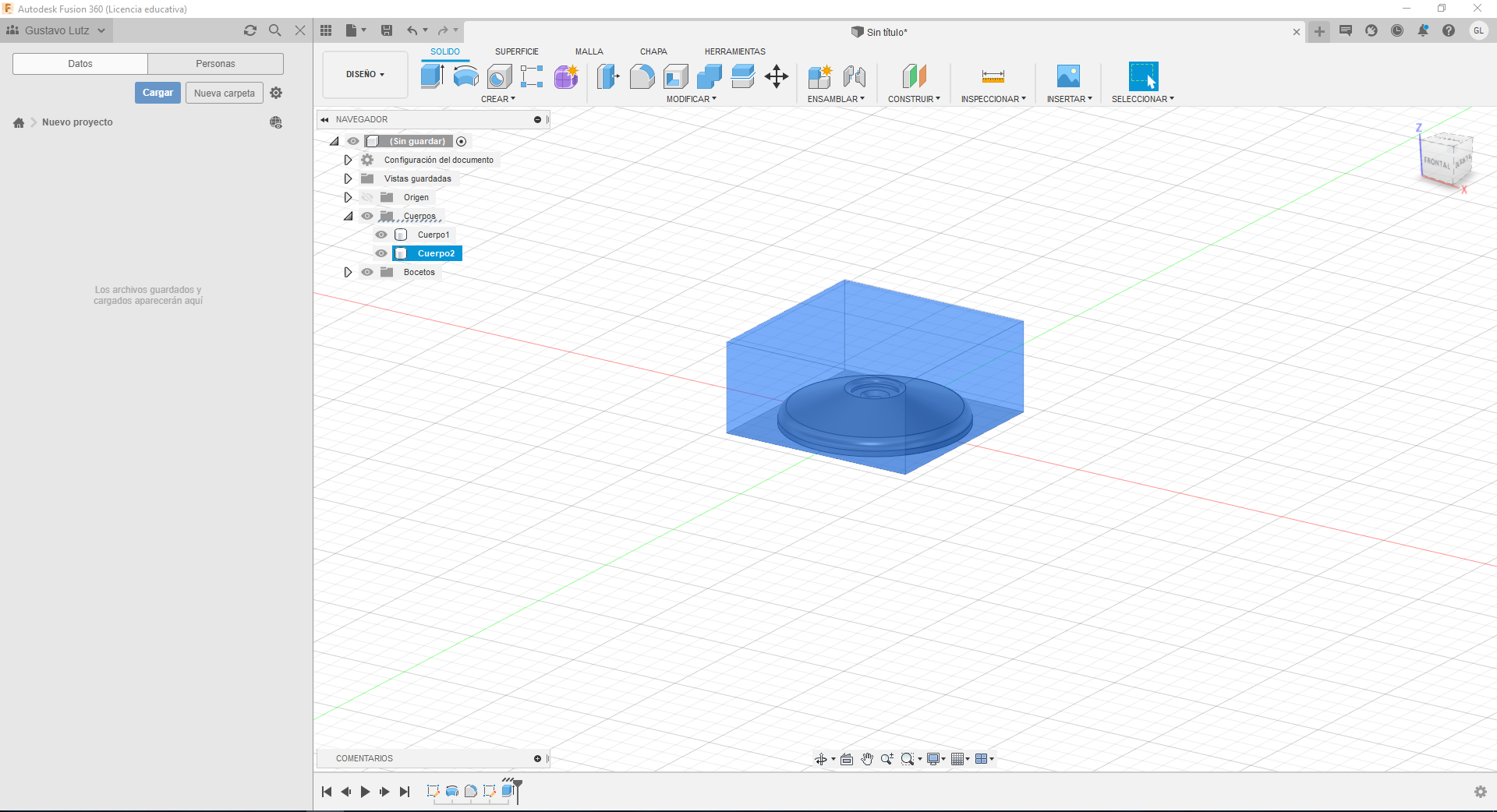This screenshot has width=1497, height=812.
Task: Select the Offset Face tool icon
Action: tap(743, 76)
